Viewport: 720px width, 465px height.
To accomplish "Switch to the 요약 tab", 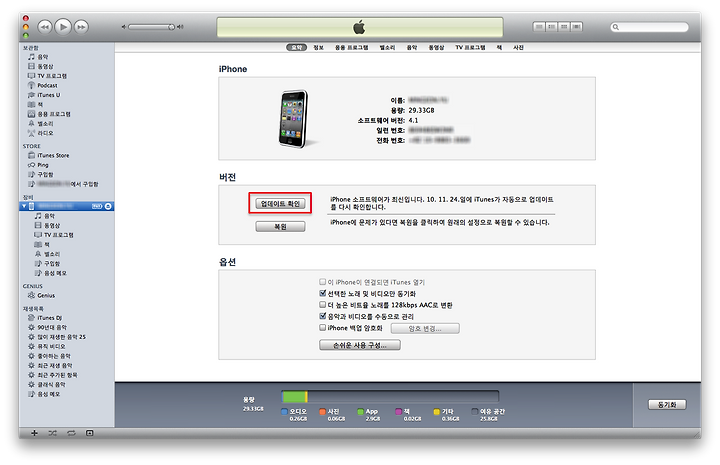I will pos(297,47).
